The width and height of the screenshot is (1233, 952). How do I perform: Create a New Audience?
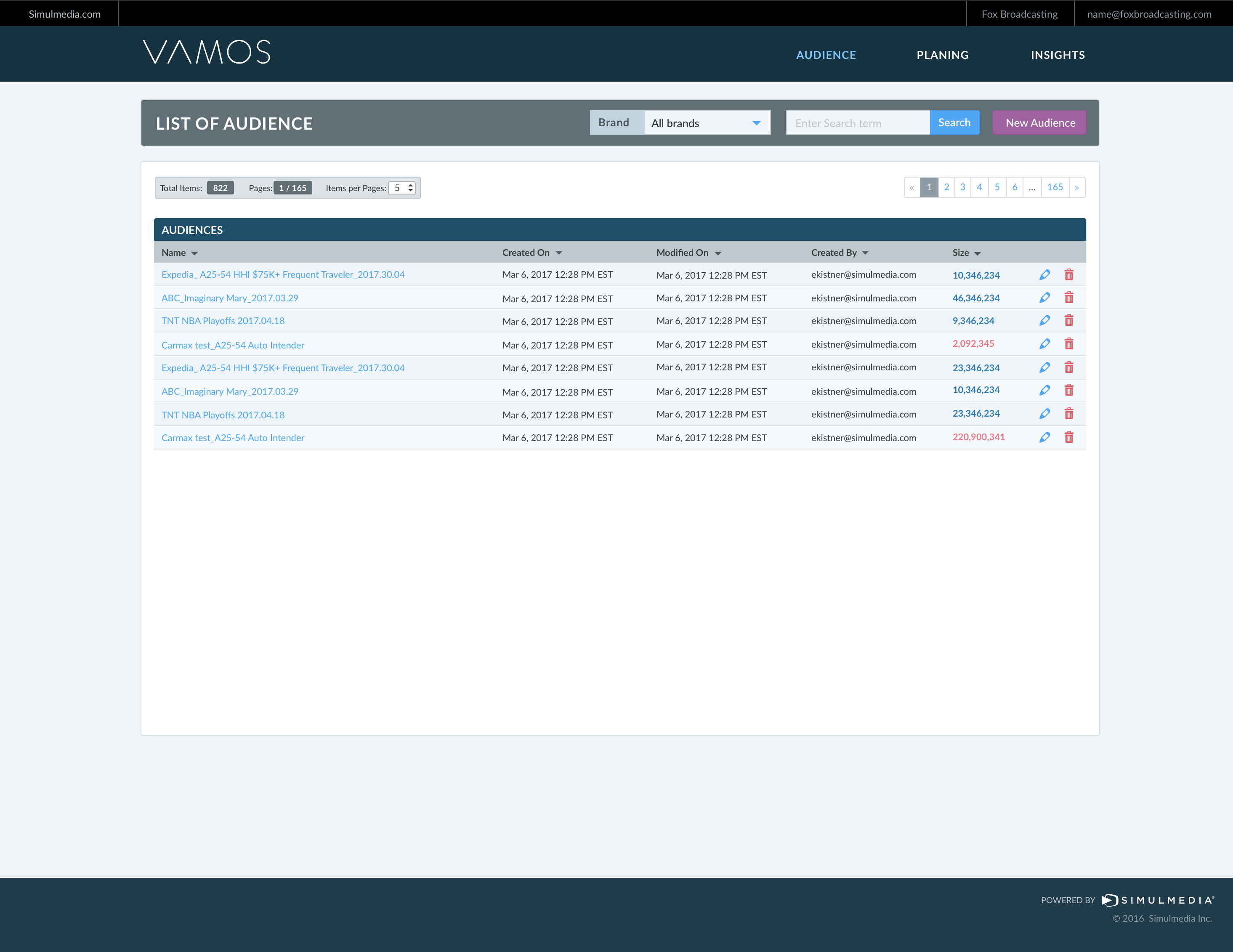click(1039, 122)
